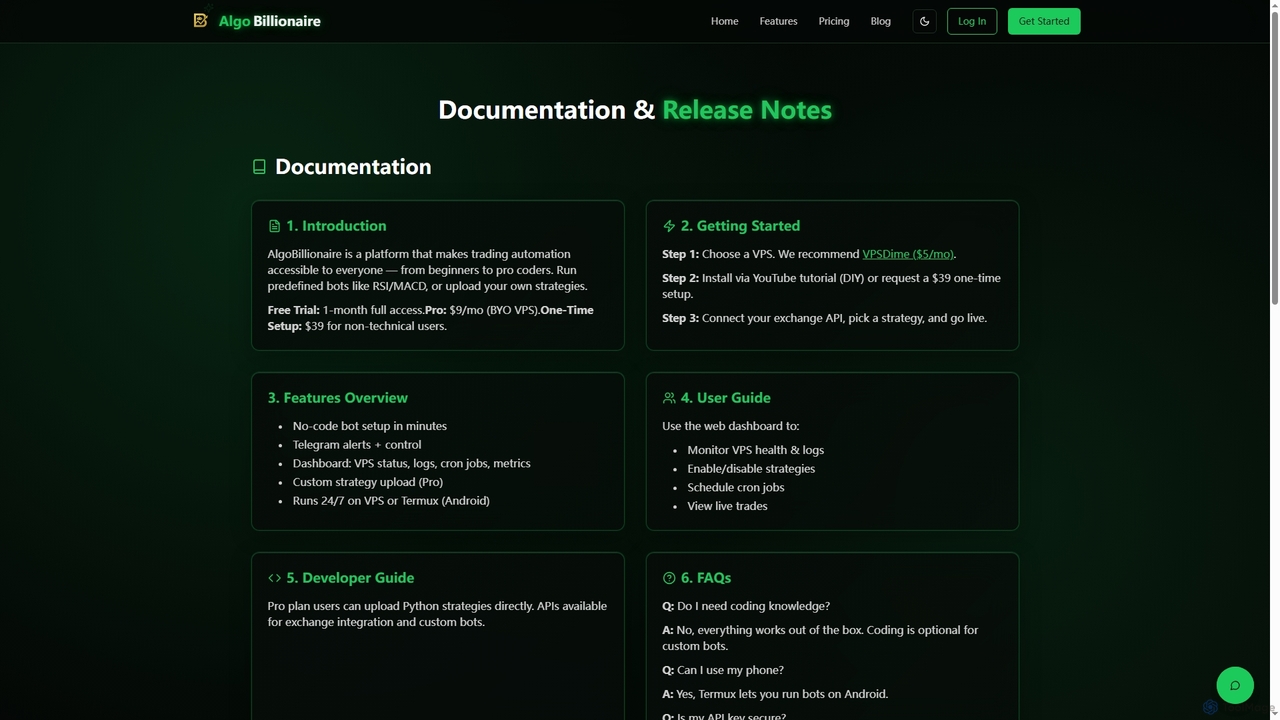Click the '6. FAQs' heading

point(706,578)
